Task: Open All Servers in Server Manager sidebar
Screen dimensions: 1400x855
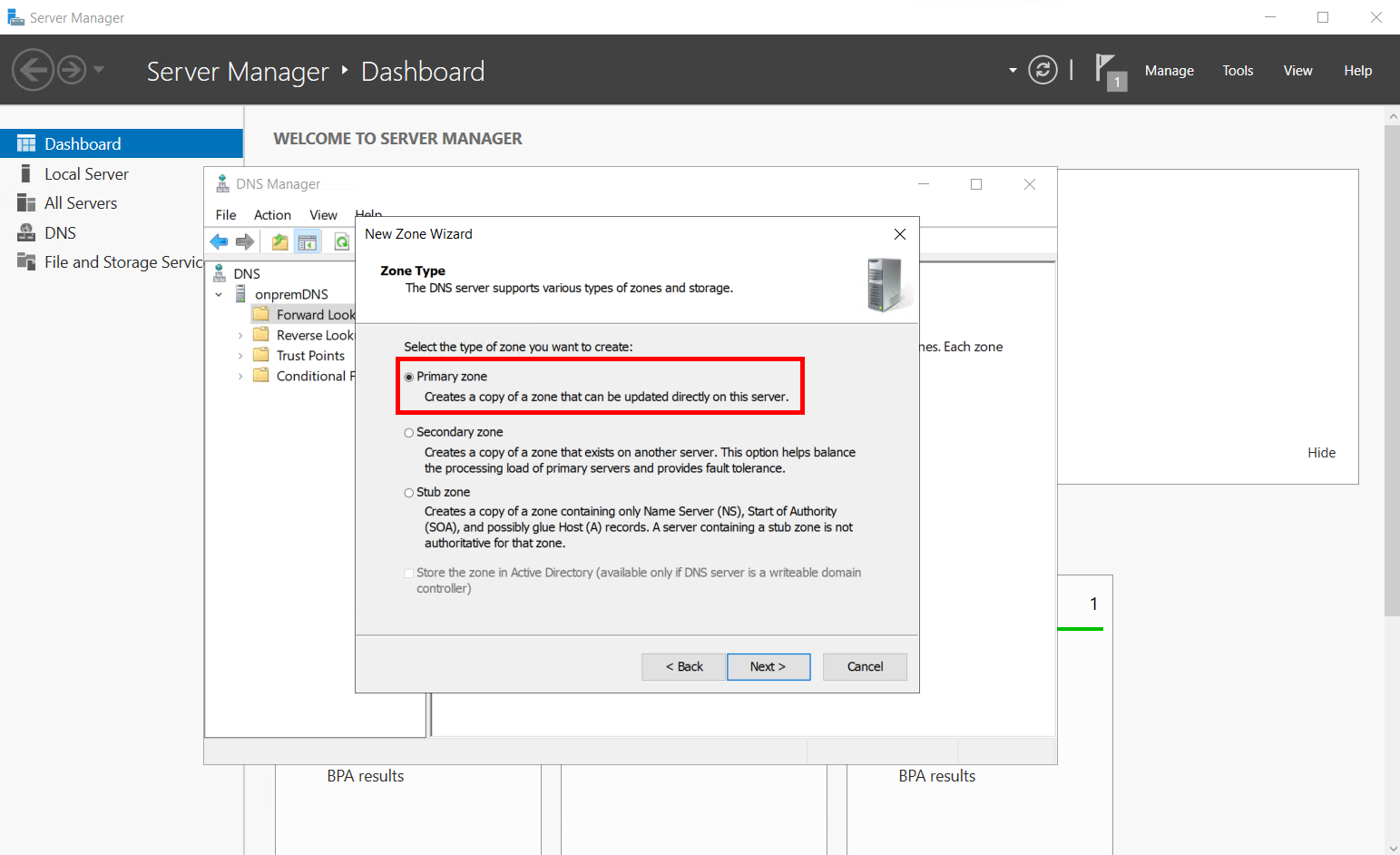Action: pyautogui.click(x=81, y=203)
